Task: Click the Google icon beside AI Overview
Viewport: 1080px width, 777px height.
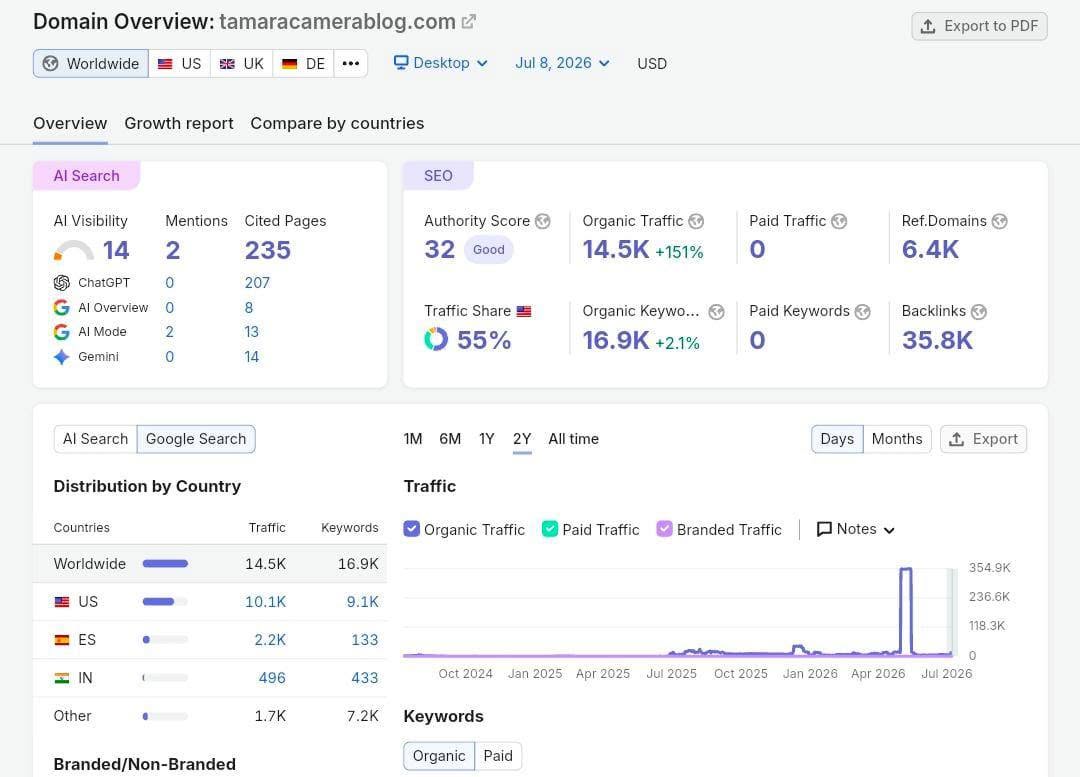Action: point(61,307)
